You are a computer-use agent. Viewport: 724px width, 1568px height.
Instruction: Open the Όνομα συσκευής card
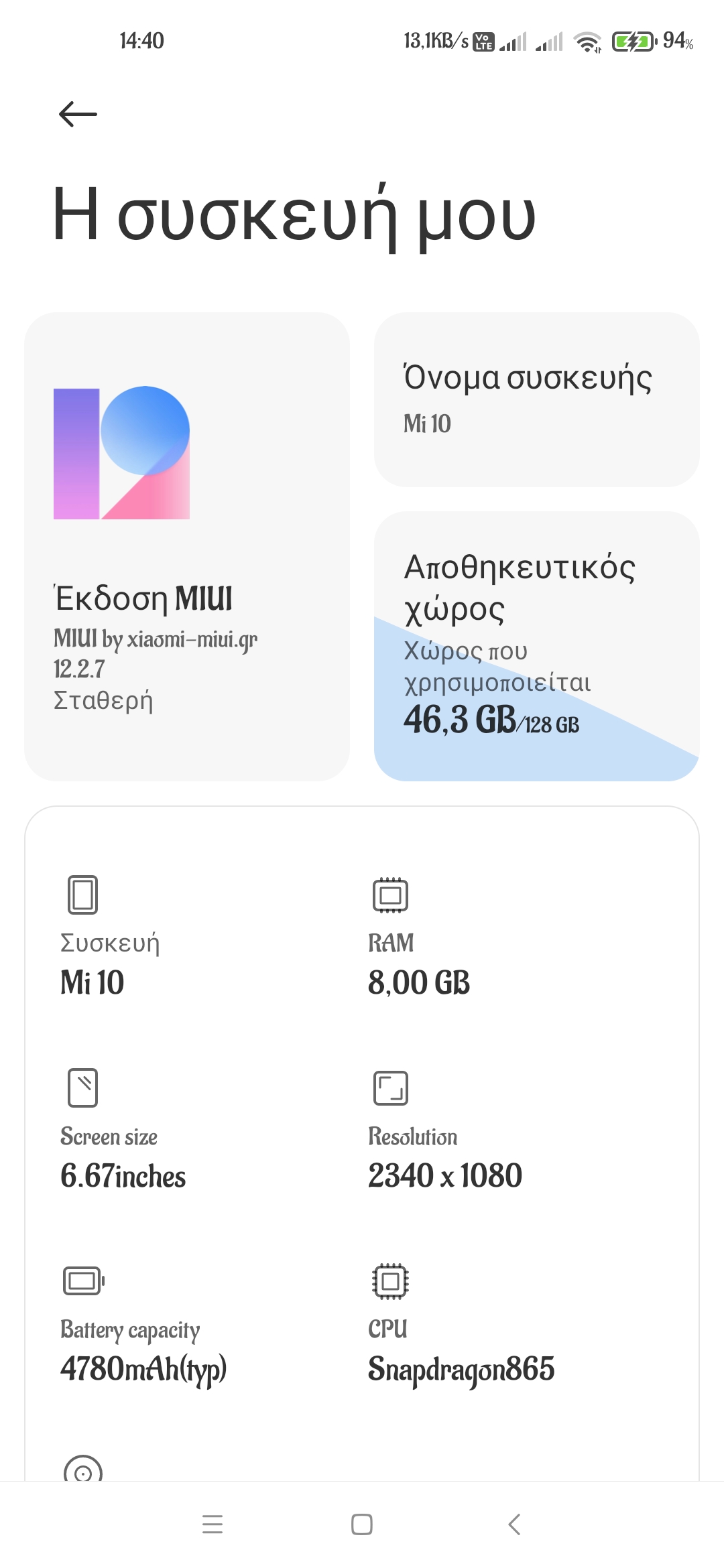point(536,399)
